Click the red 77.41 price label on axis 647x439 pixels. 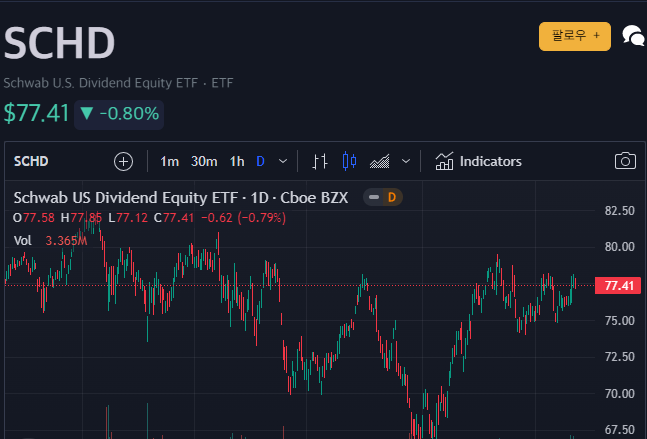tap(618, 286)
